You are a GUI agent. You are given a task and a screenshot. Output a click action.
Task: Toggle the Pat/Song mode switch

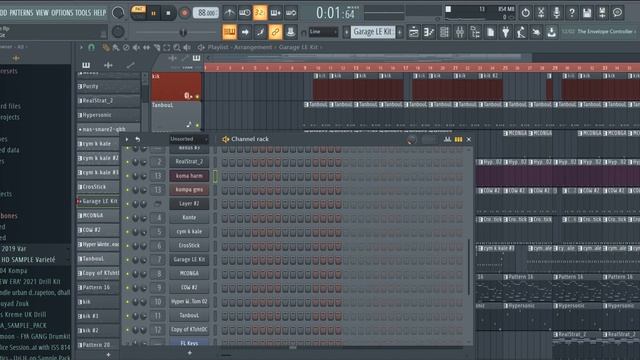[x=138, y=13]
